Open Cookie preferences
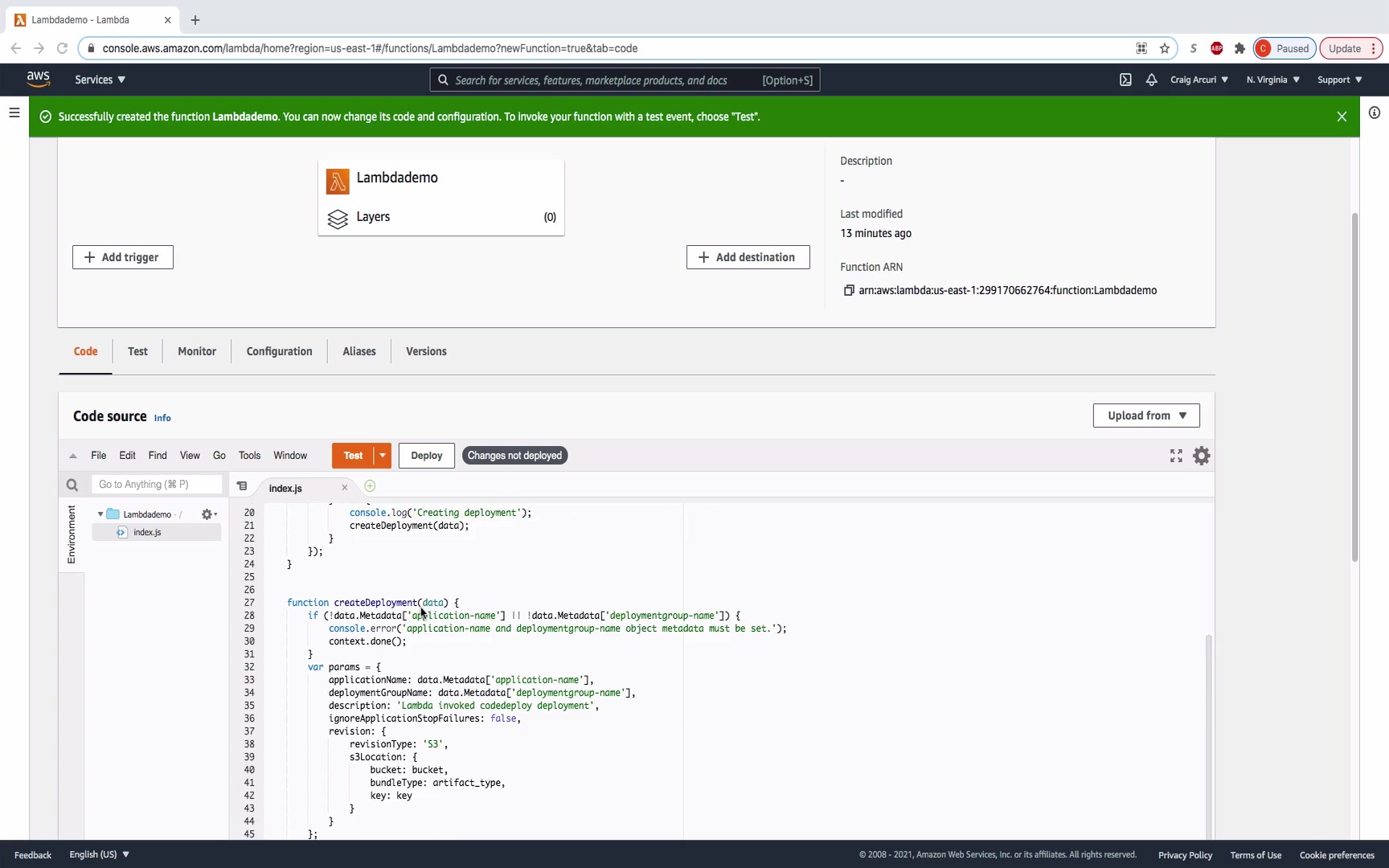The image size is (1389, 868). point(1337,855)
